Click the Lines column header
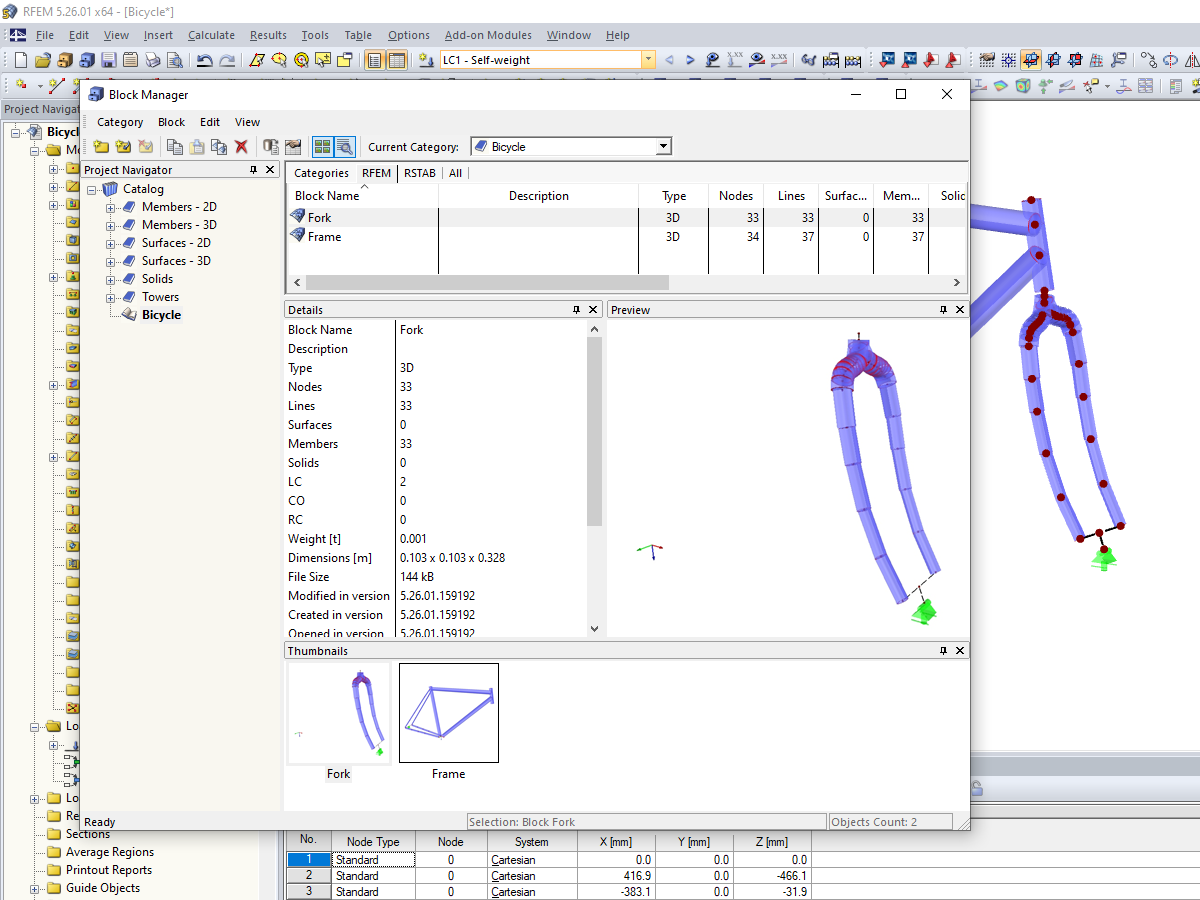 coord(791,196)
